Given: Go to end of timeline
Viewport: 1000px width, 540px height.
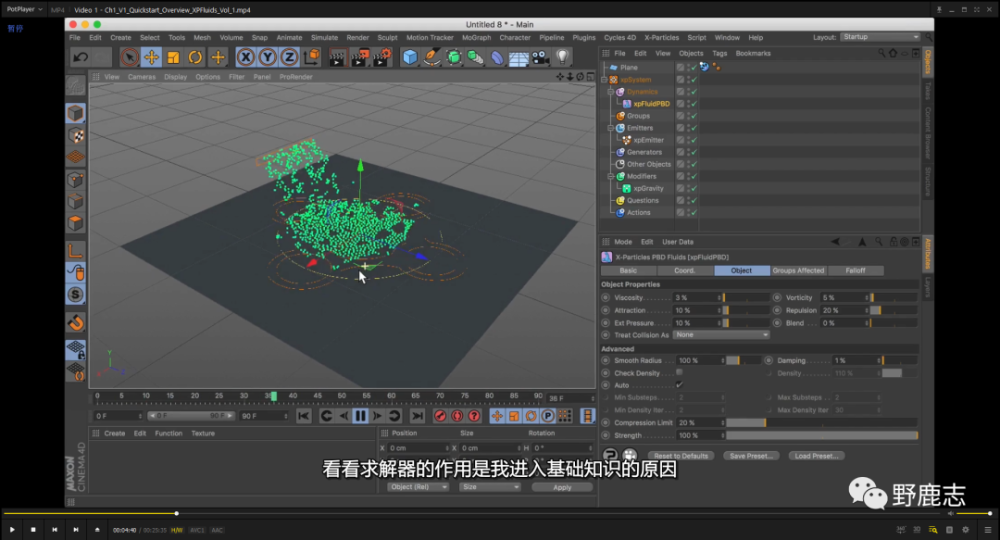Looking at the screenshot, I should point(417,416).
